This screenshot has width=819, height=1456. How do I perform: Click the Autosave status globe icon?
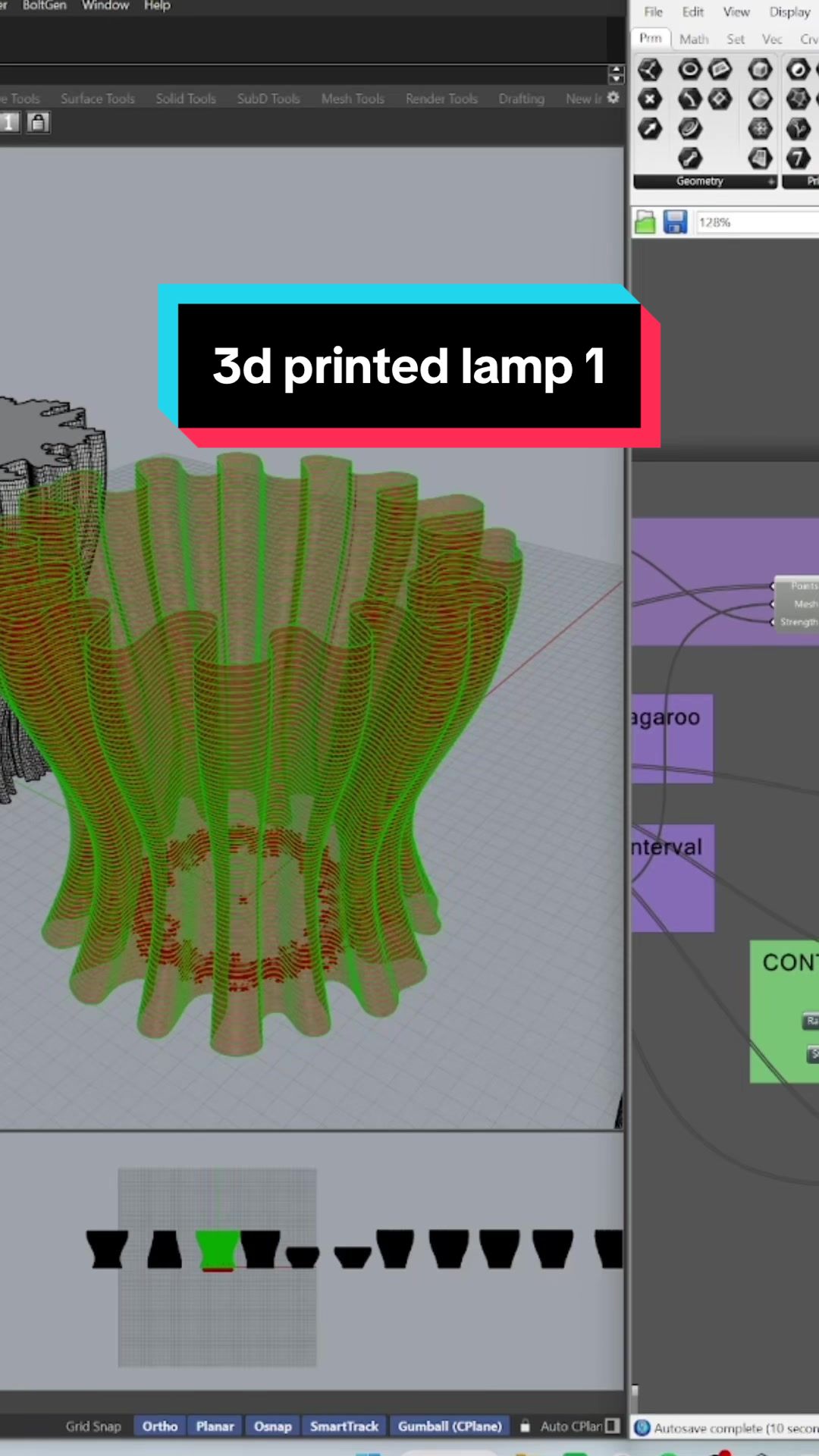pos(642,1428)
